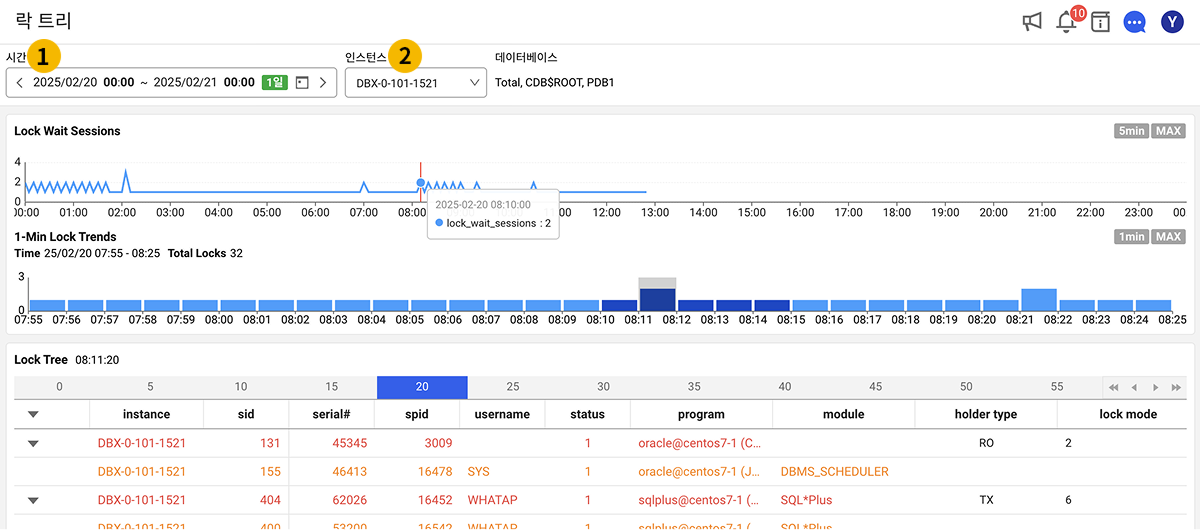Screen dimensions: 1200x530
Task: Select the 10 second segment
Action: [x=241, y=387]
